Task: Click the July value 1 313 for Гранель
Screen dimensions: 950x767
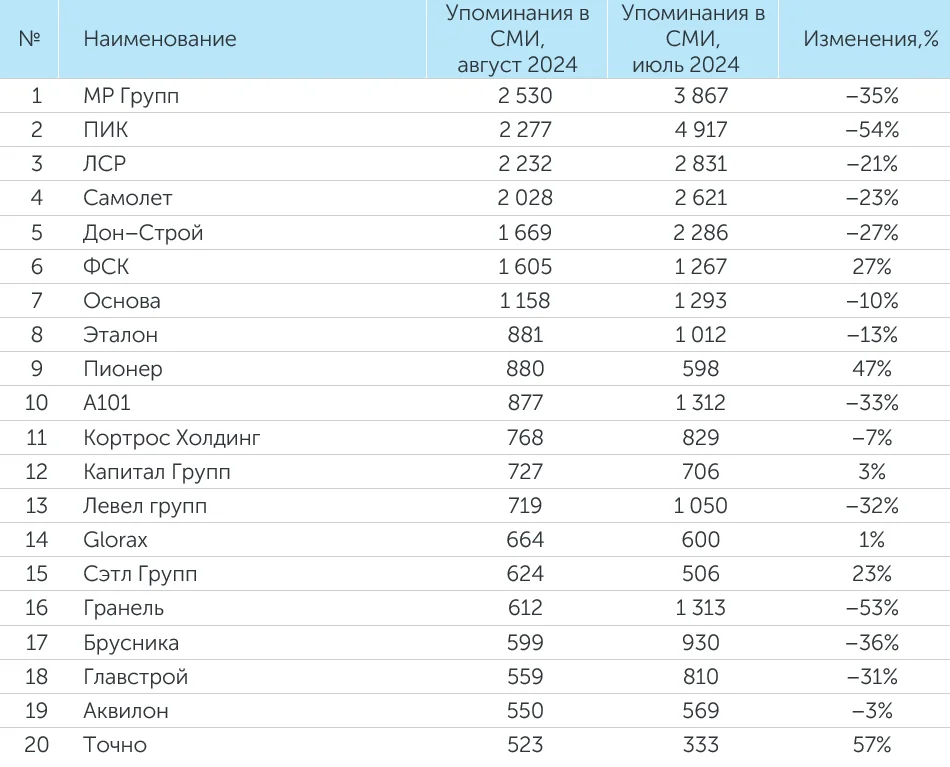Action: click(699, 608)
